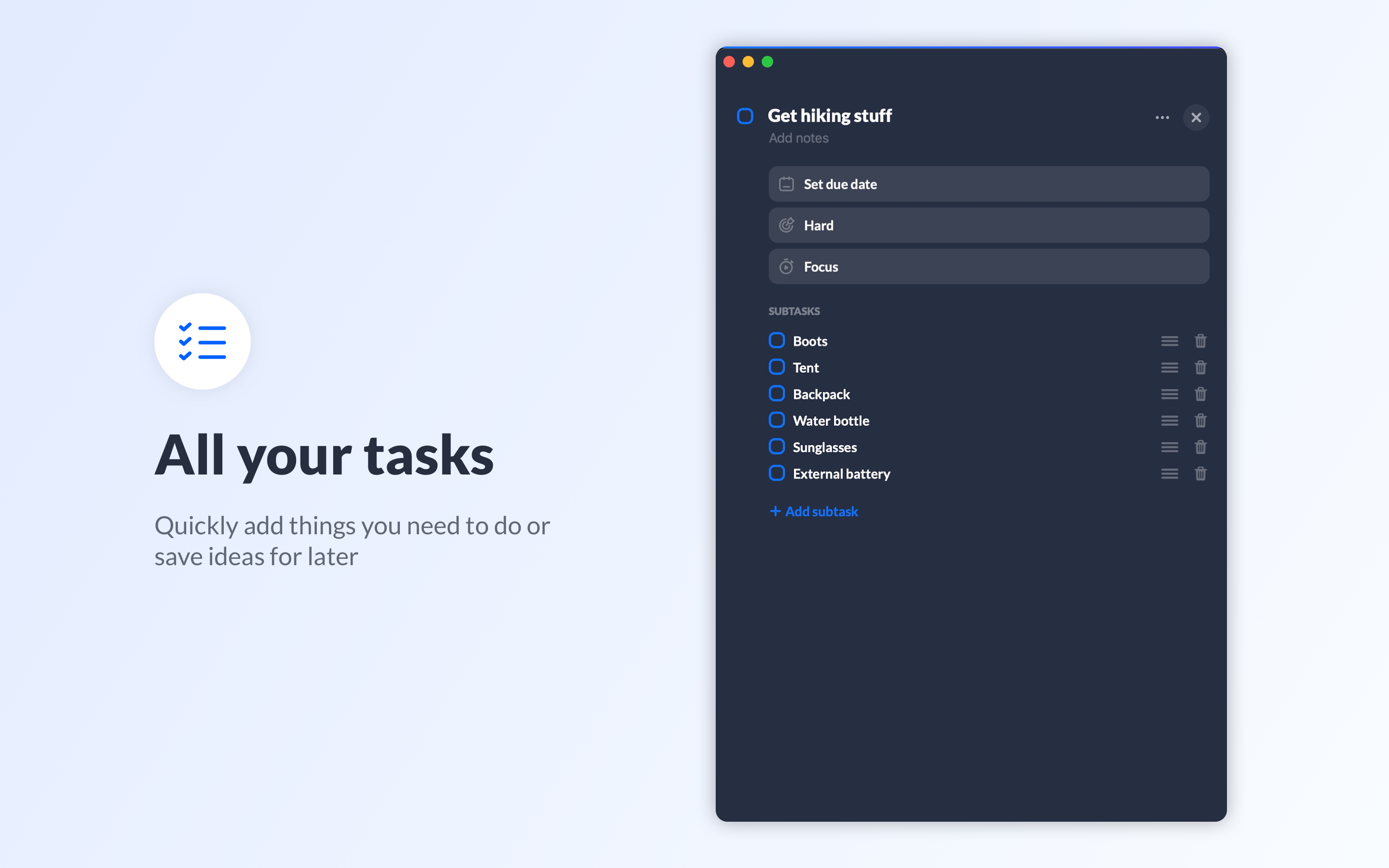Open the Set due date picker
The height and width of the screenshot is (868, 1389).
pyautogui.click(x=988, y=184)
